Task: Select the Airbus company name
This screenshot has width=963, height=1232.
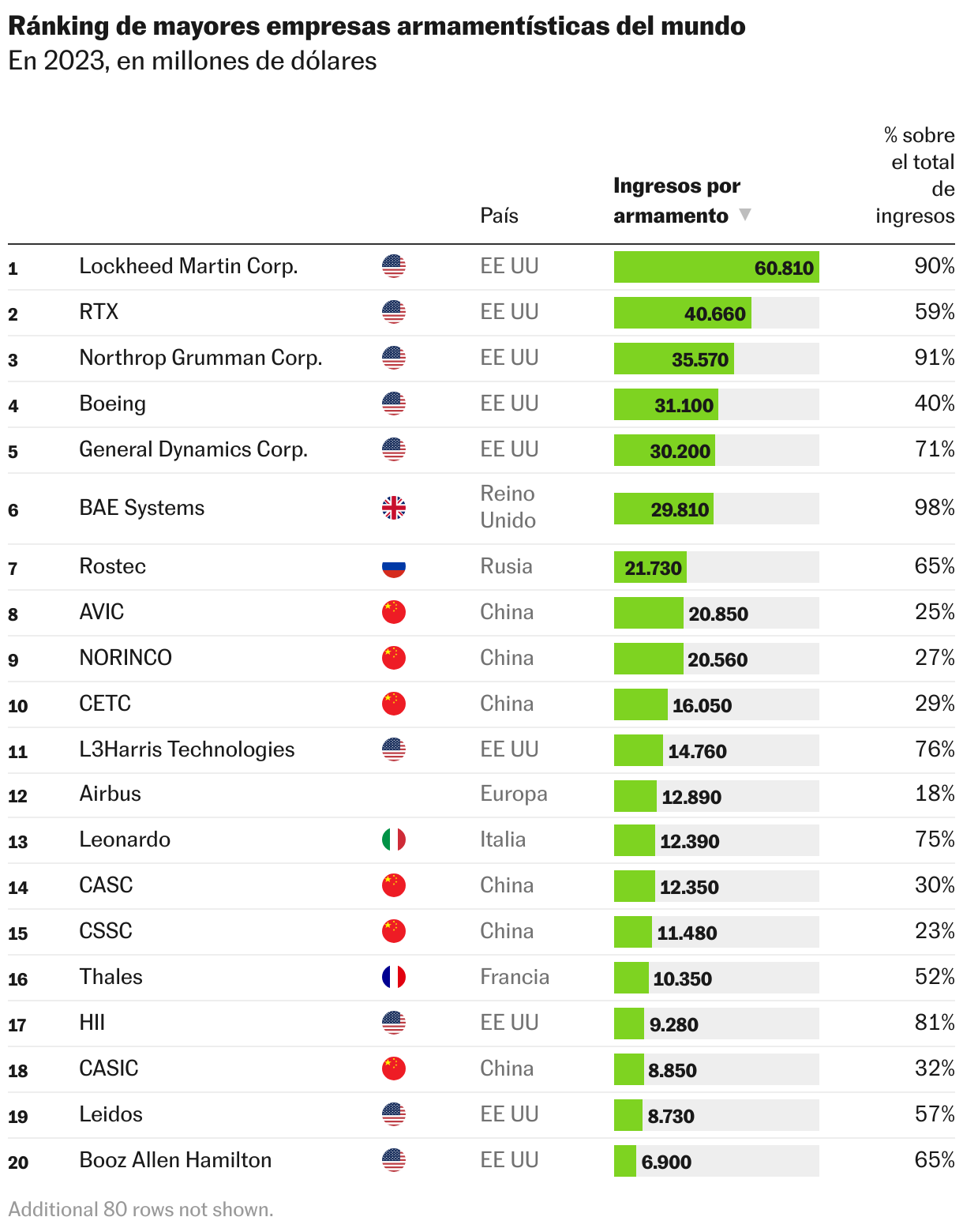Action: 110,794
